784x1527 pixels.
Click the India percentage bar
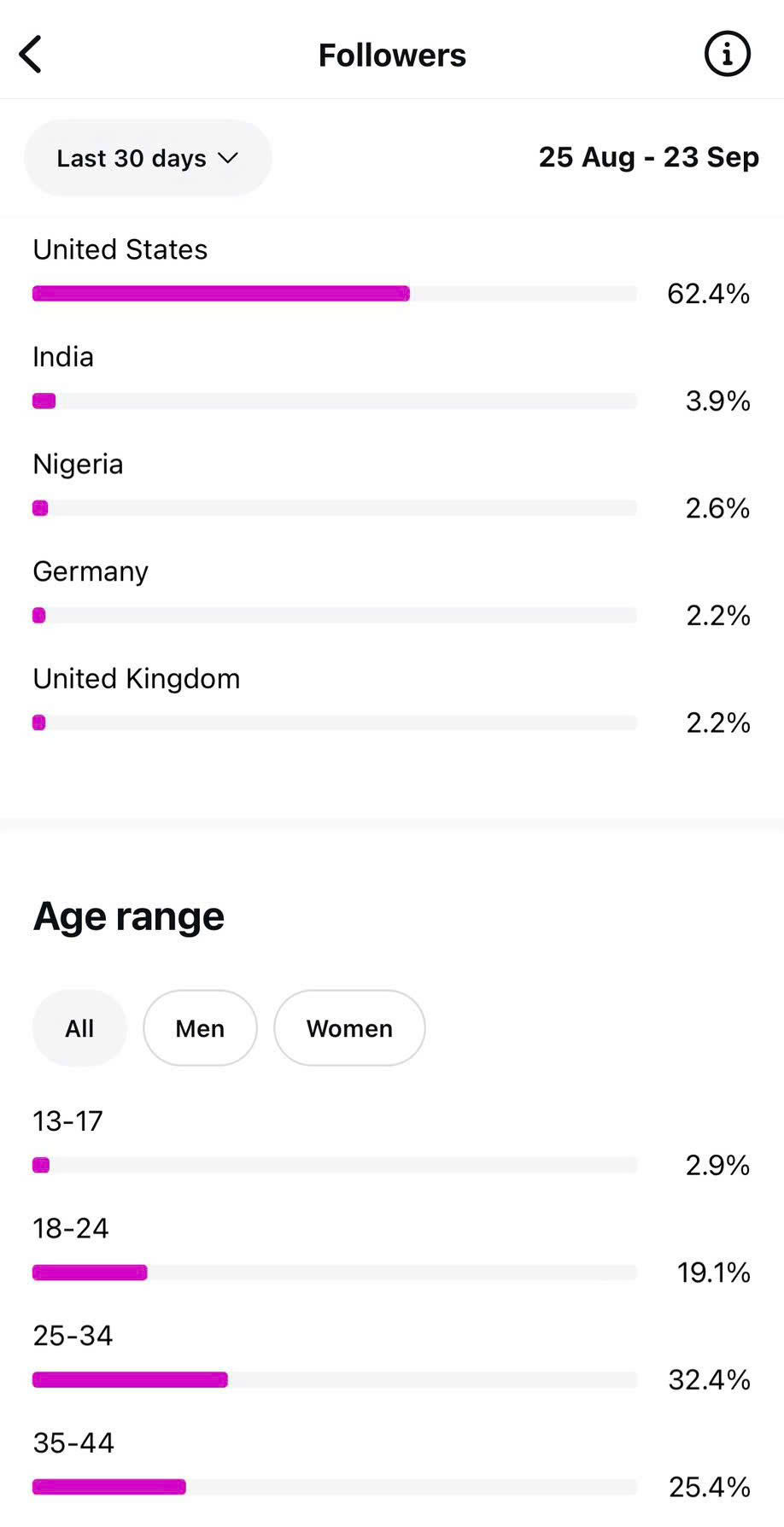pyautogui.click(x=334, y=401)
